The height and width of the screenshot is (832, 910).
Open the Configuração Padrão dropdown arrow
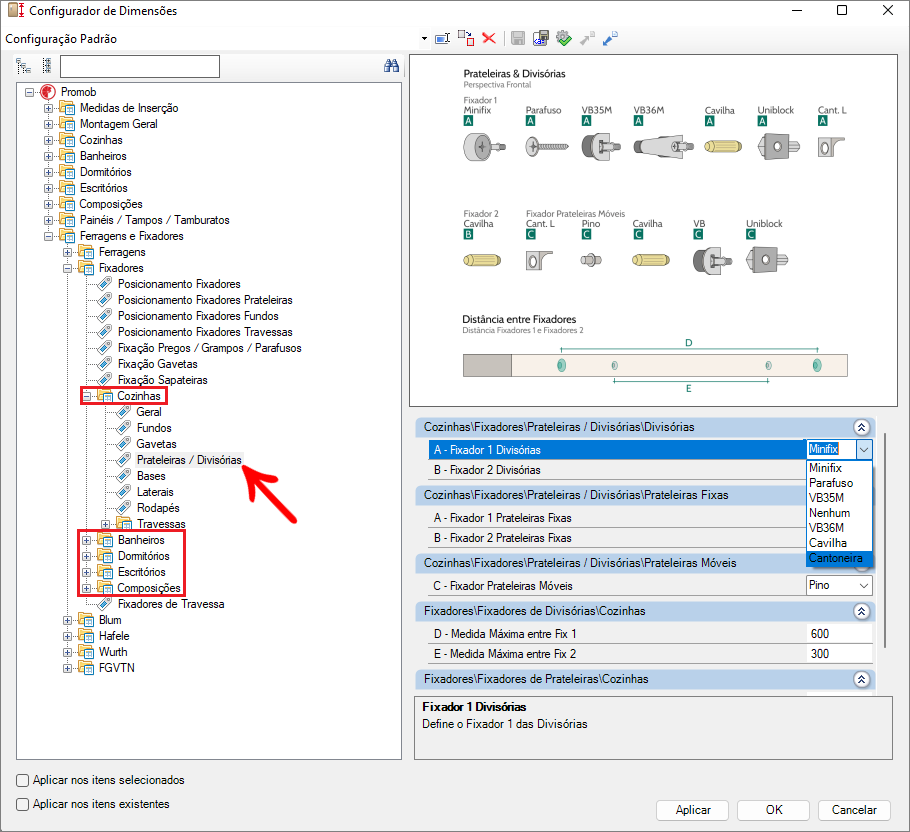424,39
